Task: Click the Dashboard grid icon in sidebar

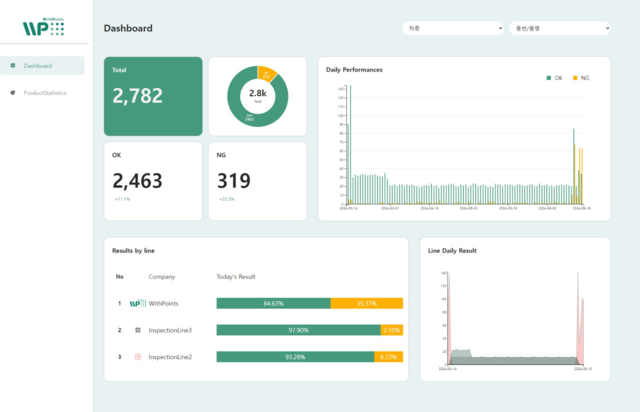Action: [x=12, y=66]
